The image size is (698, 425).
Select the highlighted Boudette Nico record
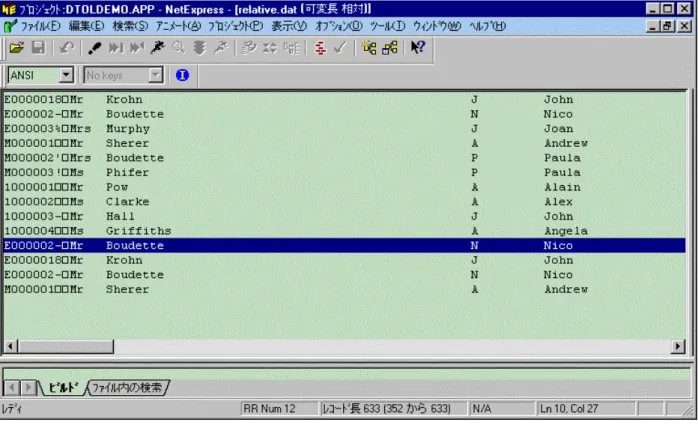(x=344, y=245)
